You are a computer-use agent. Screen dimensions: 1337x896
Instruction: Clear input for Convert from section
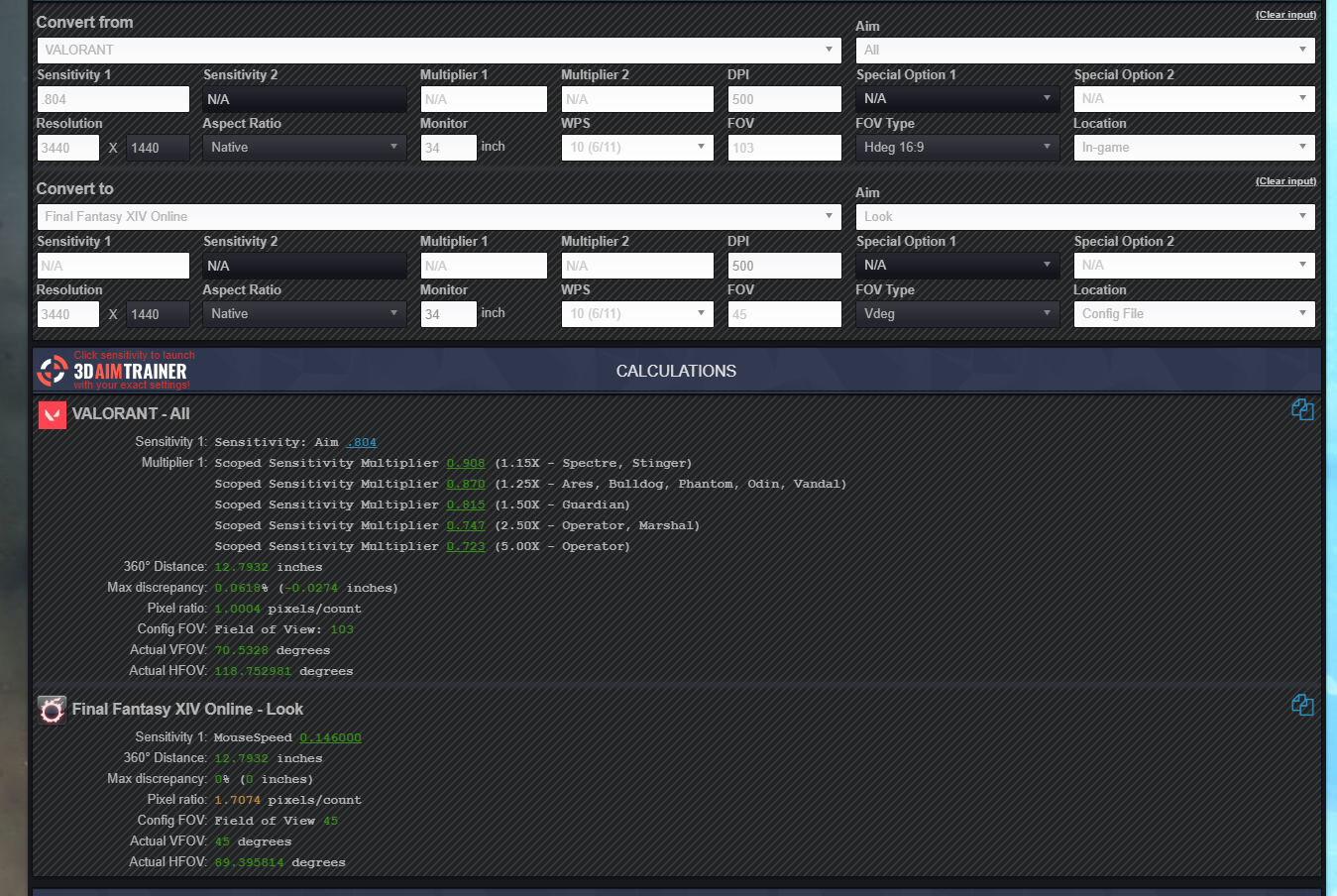[1285, 15]
